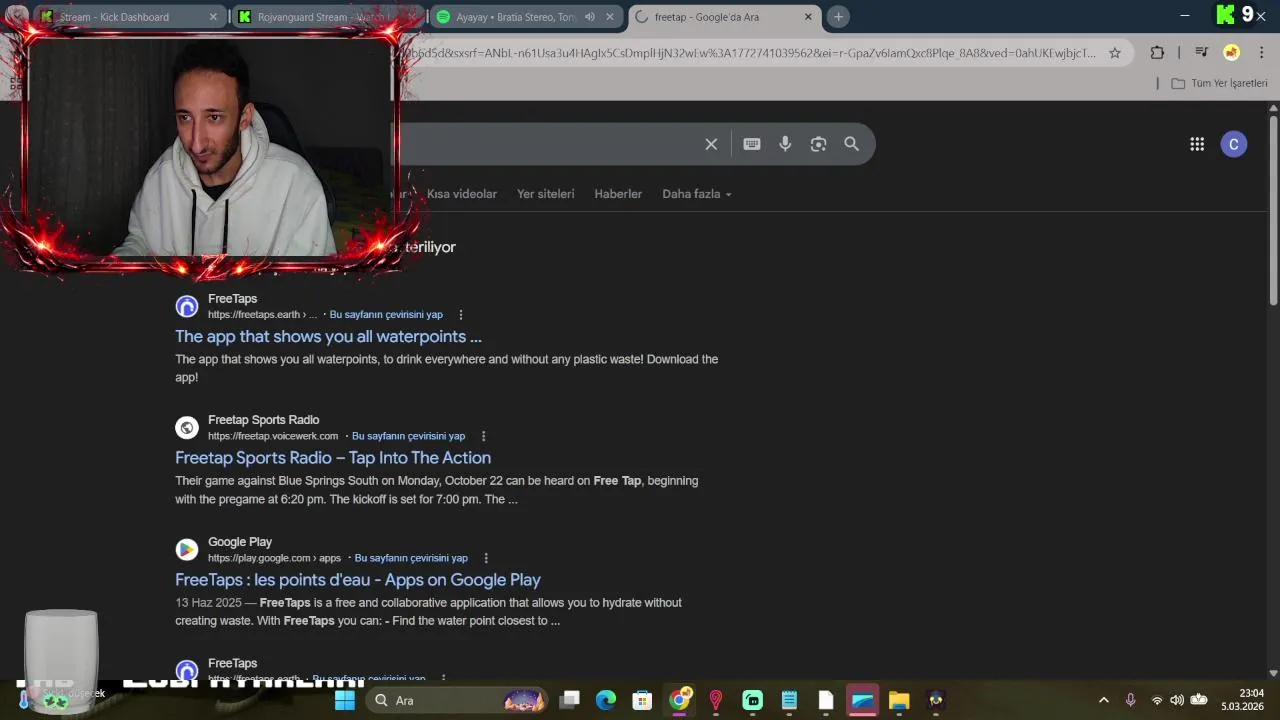Close the Ayayay Bratia Stereo tab
Viewport: 1280px width, 720px height.
point(610,17)
